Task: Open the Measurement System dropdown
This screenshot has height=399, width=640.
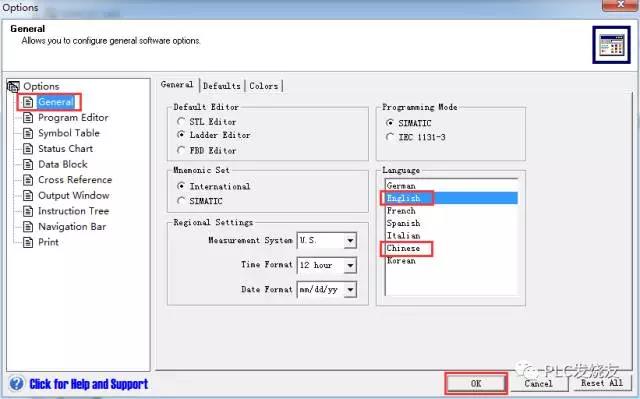Action: tap(350, 240)
